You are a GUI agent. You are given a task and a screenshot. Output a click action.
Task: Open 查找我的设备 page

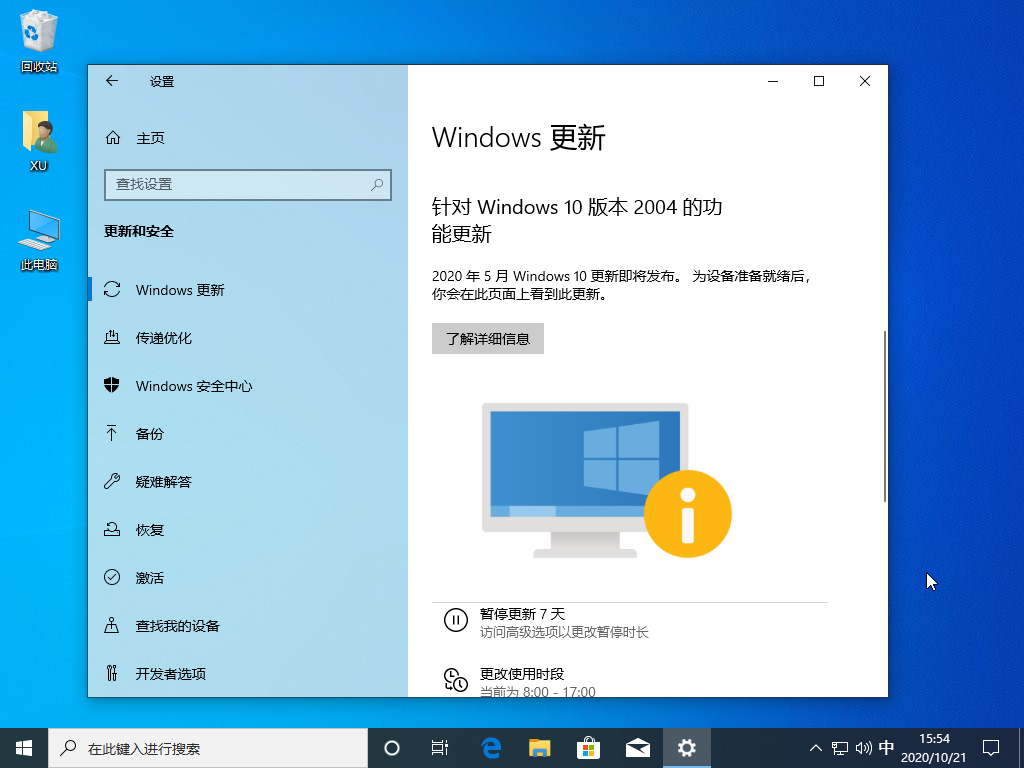(x=177, y=626)
